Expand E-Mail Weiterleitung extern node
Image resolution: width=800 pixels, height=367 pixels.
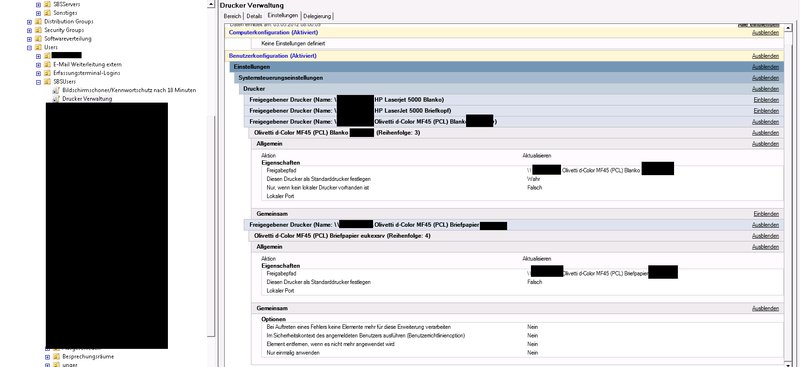coord(38,65)
